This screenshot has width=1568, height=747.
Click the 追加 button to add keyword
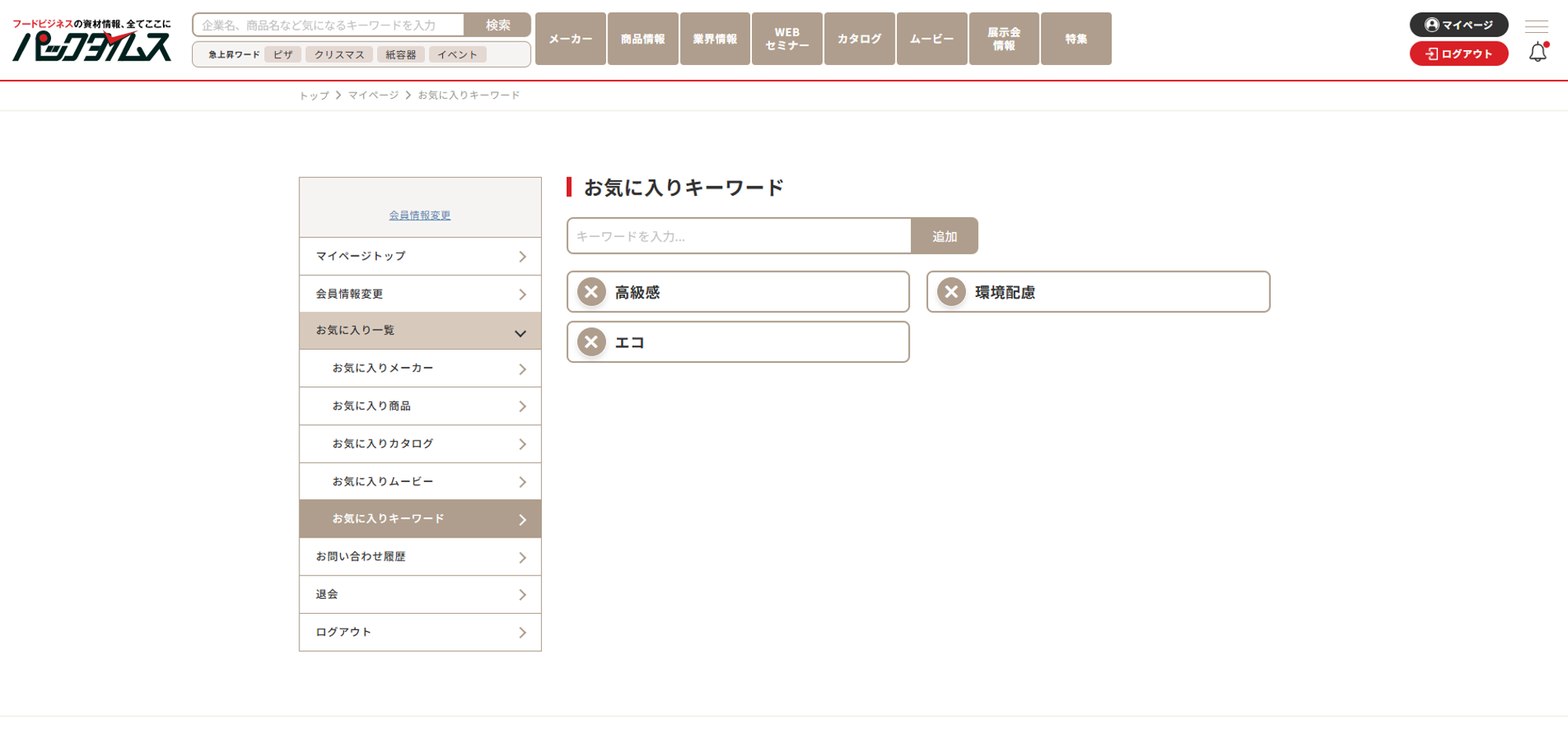click(944, 236)
